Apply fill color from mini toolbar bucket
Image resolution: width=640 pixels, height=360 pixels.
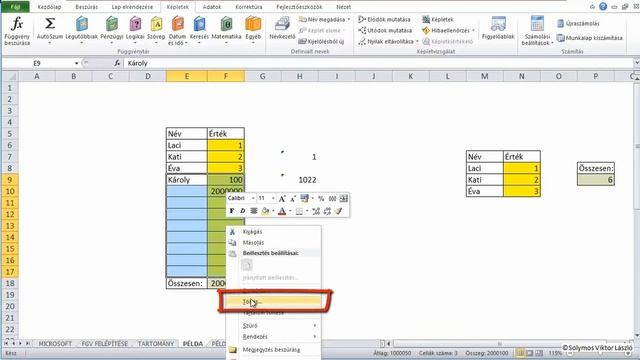(265, 211)
